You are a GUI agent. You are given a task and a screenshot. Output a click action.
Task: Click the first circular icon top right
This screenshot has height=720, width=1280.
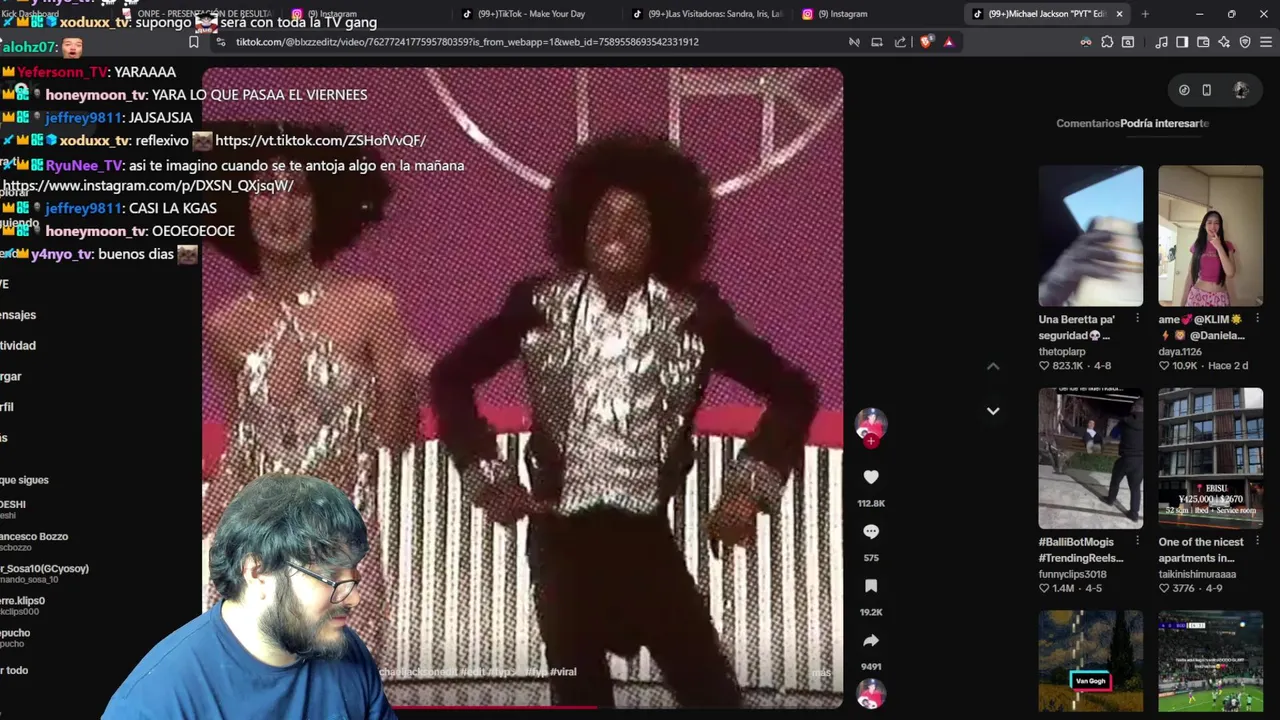coord(1184,90)
